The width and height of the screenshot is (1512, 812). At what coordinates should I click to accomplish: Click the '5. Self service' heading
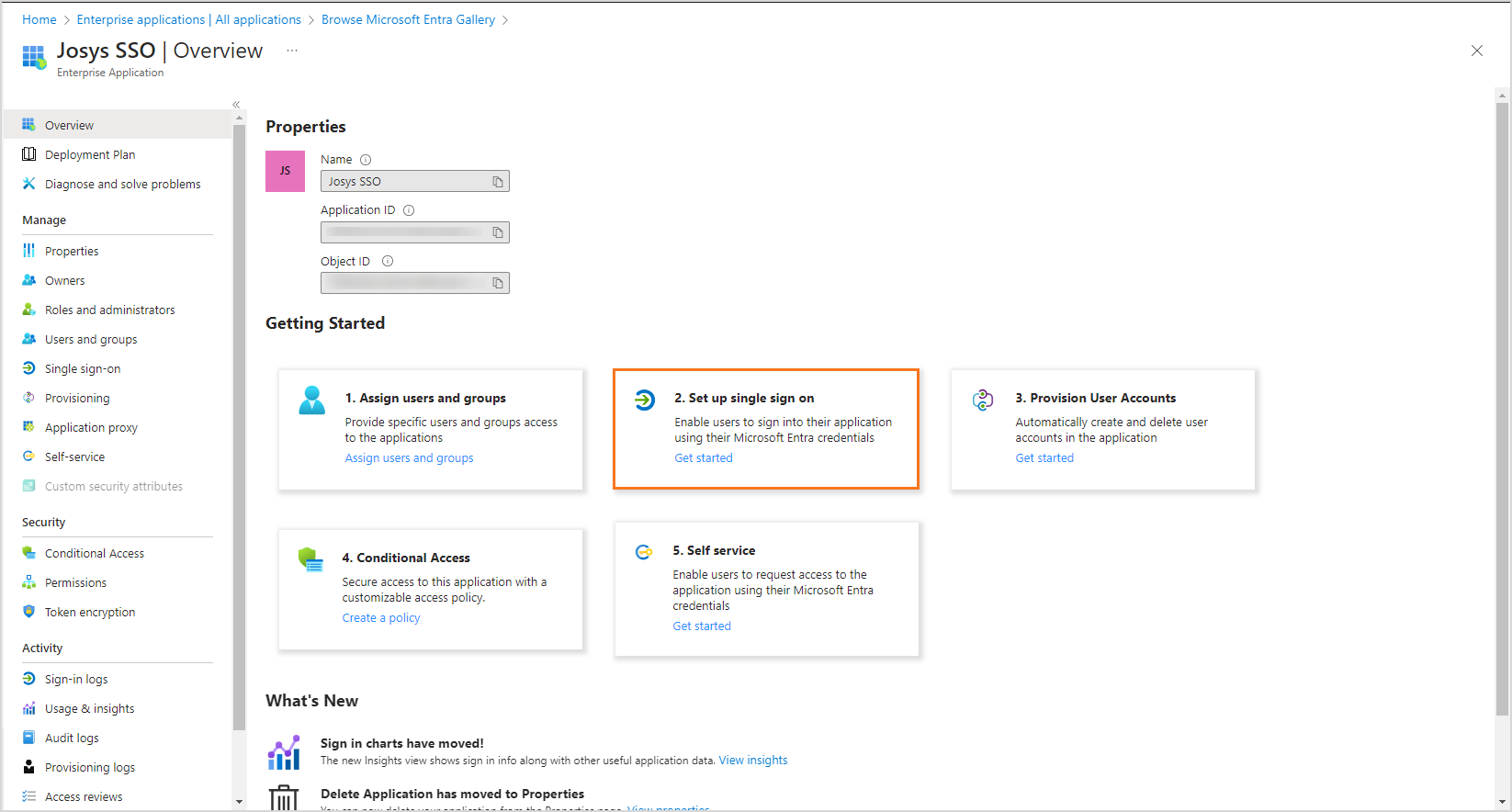click(714, 550)
